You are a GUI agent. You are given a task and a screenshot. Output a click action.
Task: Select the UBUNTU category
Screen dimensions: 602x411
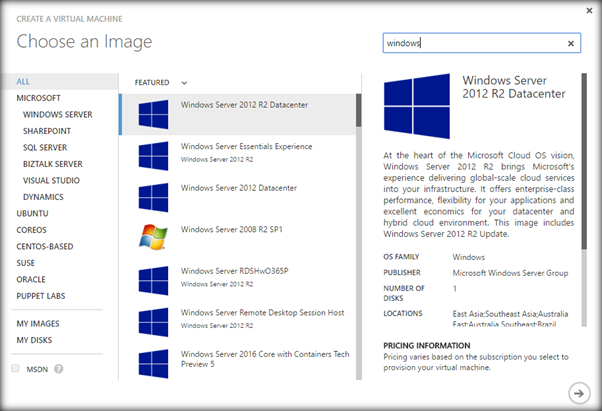pos(32,213)
